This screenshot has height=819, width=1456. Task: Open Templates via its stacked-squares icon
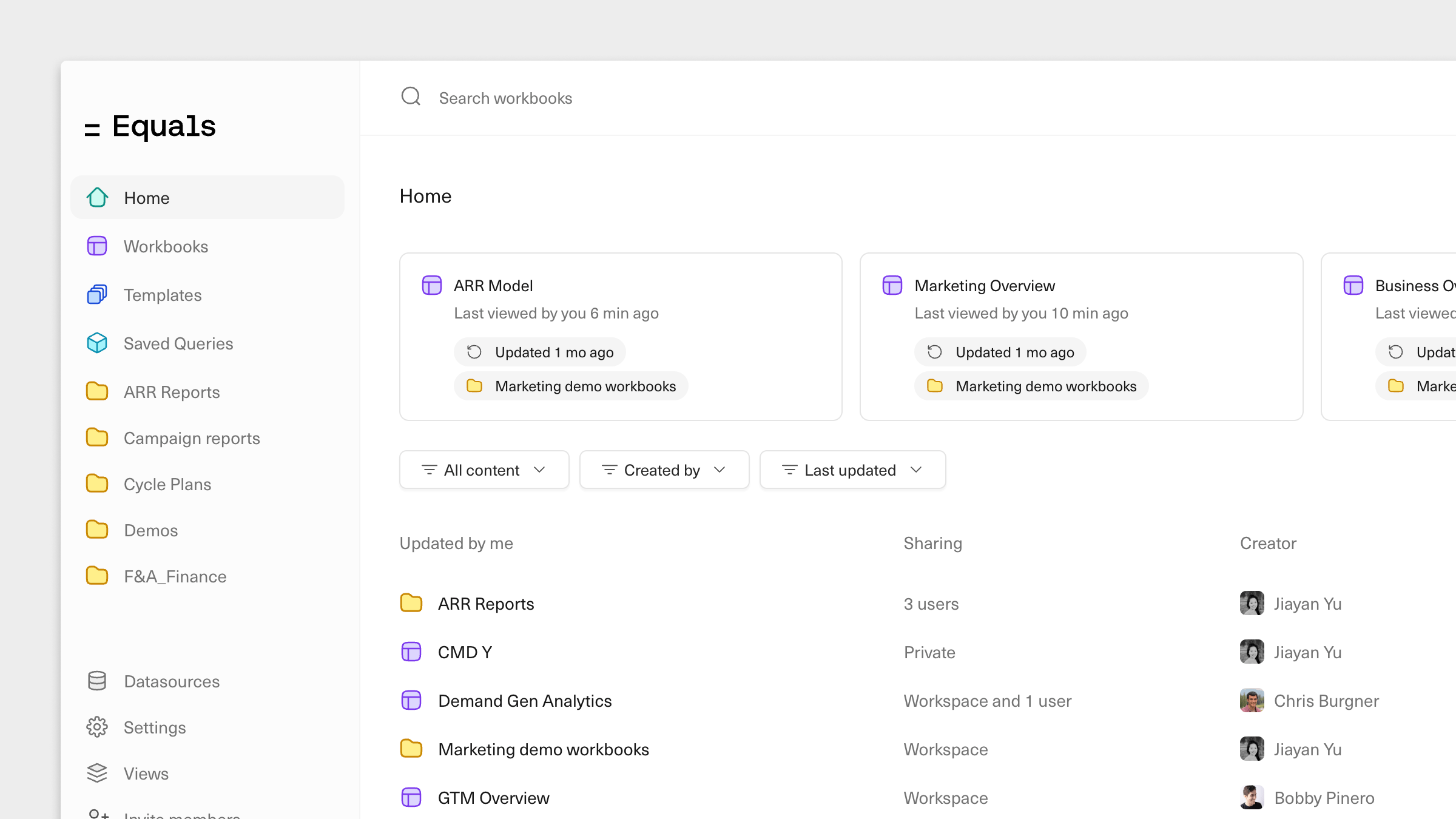[x=97, y=294]
